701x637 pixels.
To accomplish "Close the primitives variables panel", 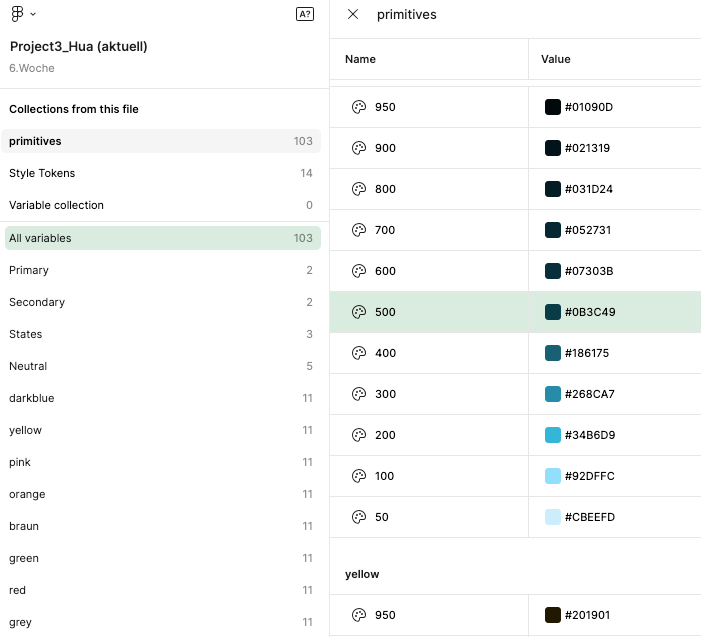I will 353,15.
